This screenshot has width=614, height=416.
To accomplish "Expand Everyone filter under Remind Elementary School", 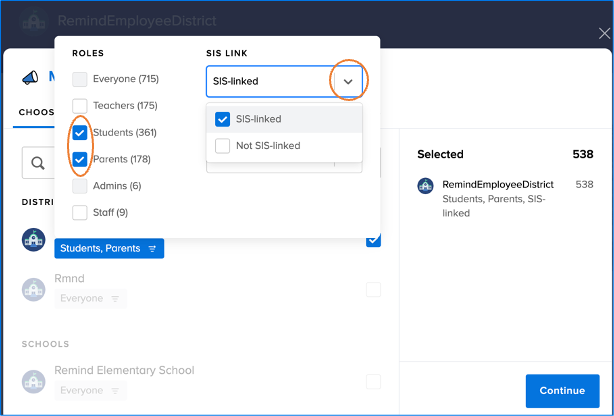I will (x=90, y=389).
